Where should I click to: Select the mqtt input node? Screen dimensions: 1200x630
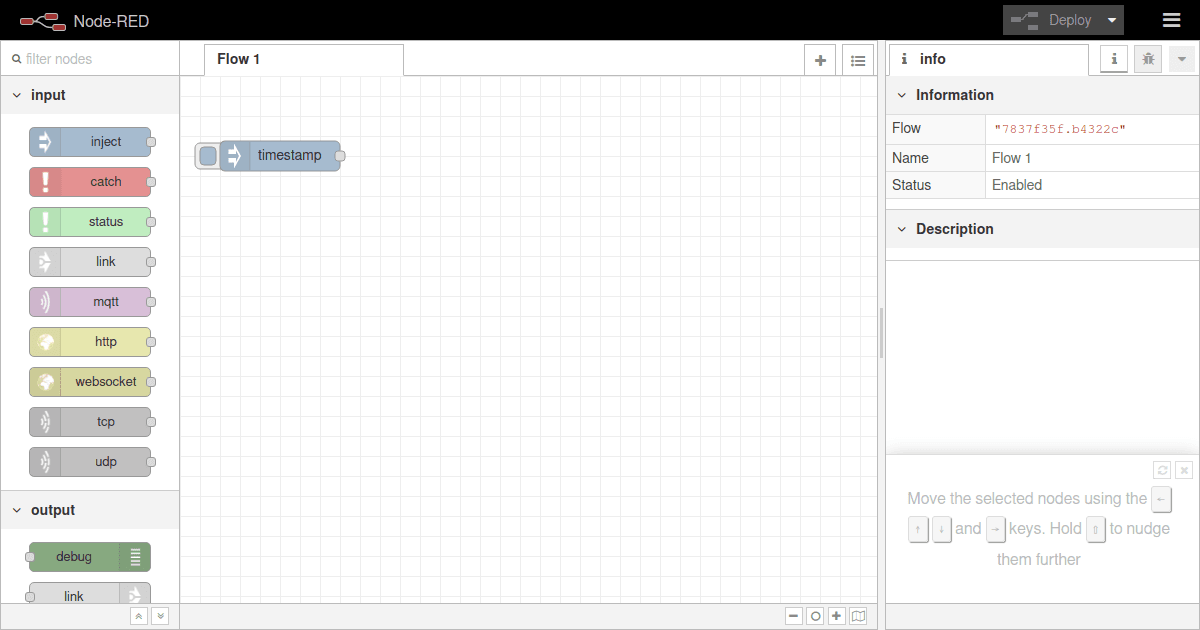[91, 301]
